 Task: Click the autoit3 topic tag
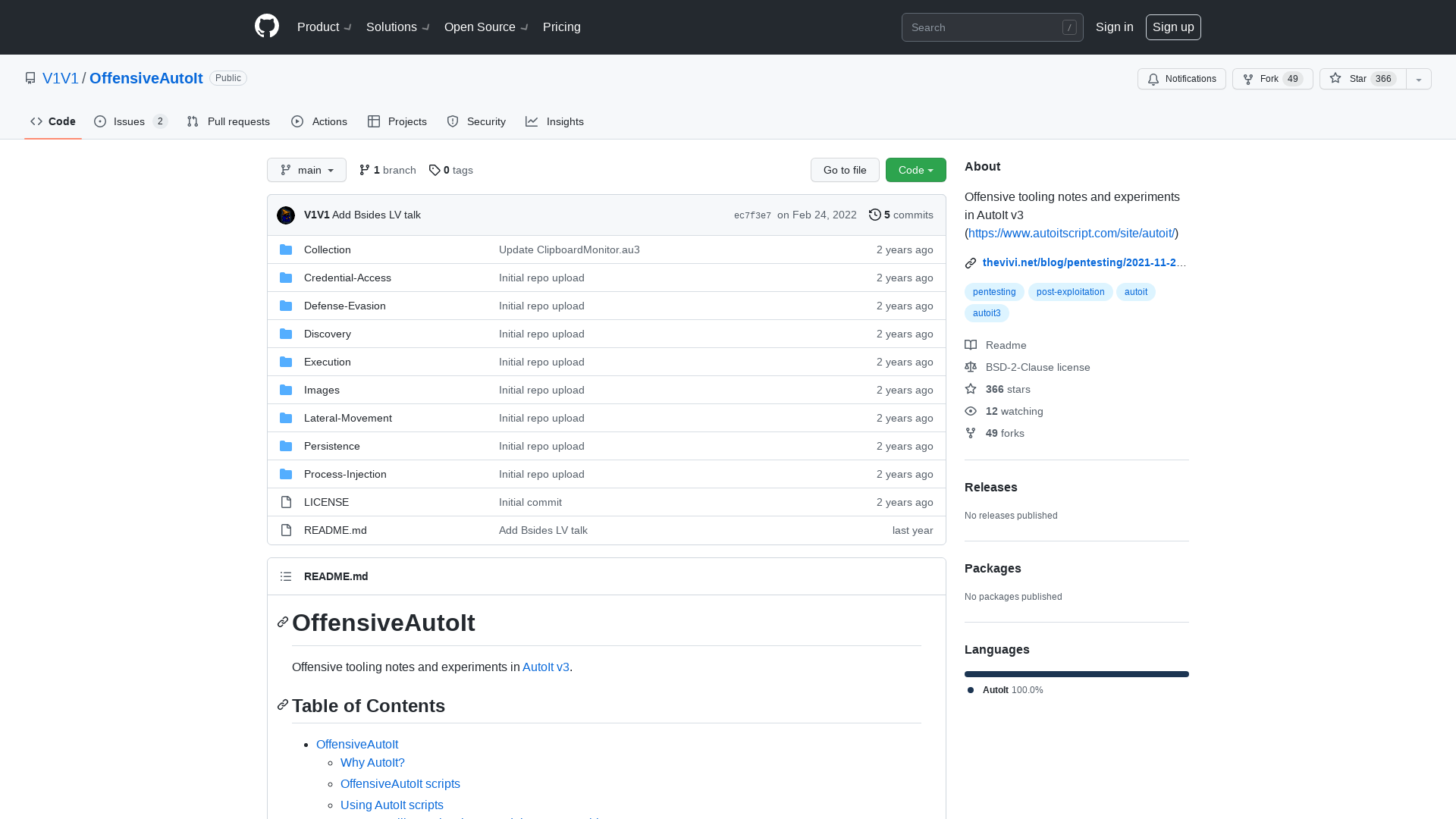987,313
